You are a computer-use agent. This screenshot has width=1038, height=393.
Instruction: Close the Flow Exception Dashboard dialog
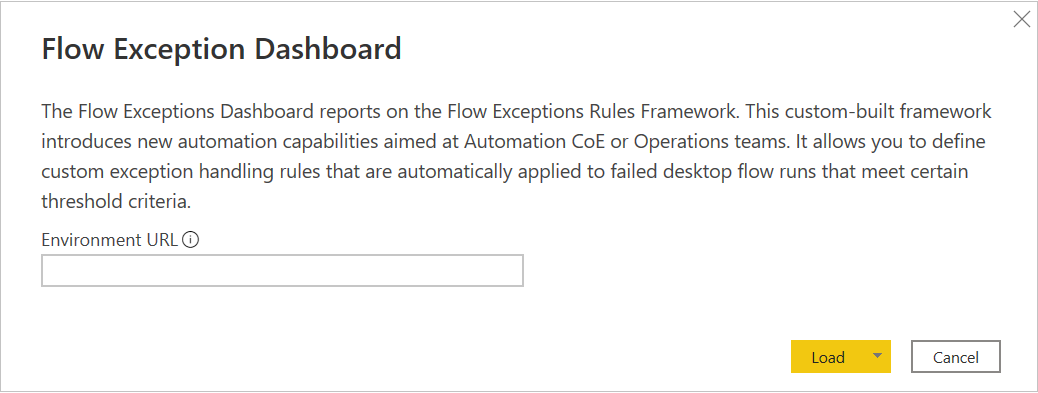1021,19
